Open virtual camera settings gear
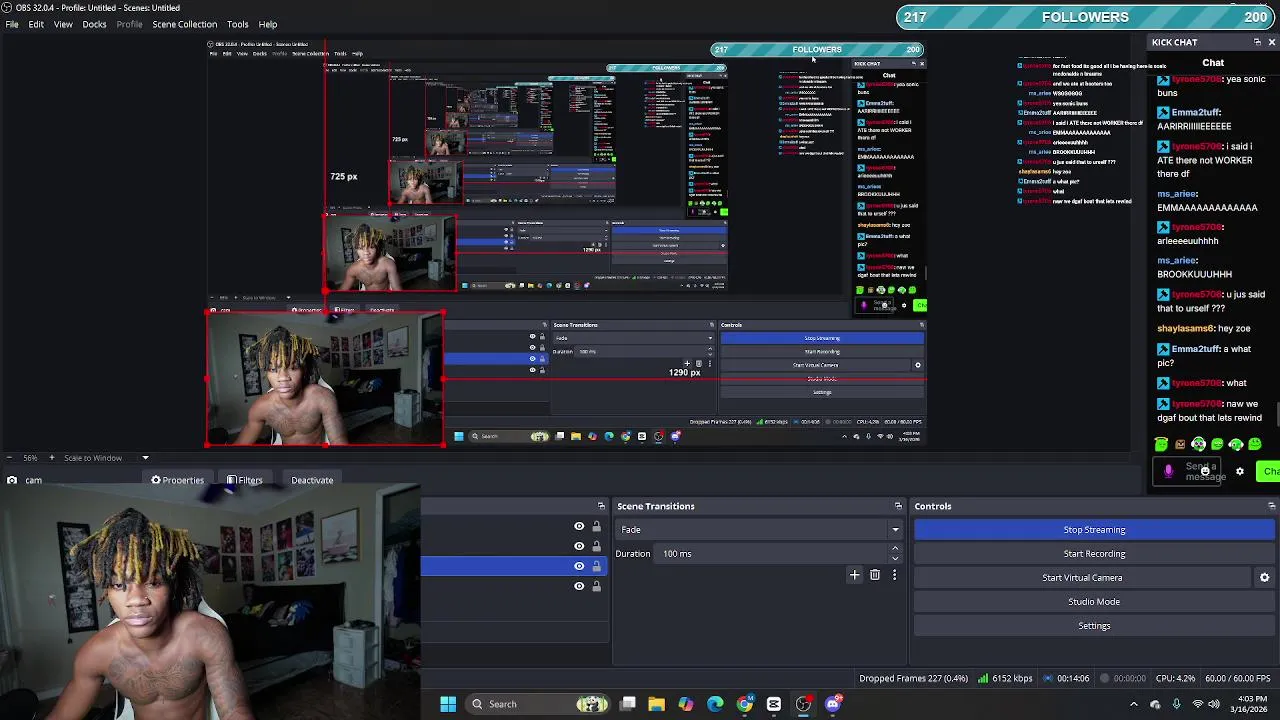 (x=1264, y=578)
